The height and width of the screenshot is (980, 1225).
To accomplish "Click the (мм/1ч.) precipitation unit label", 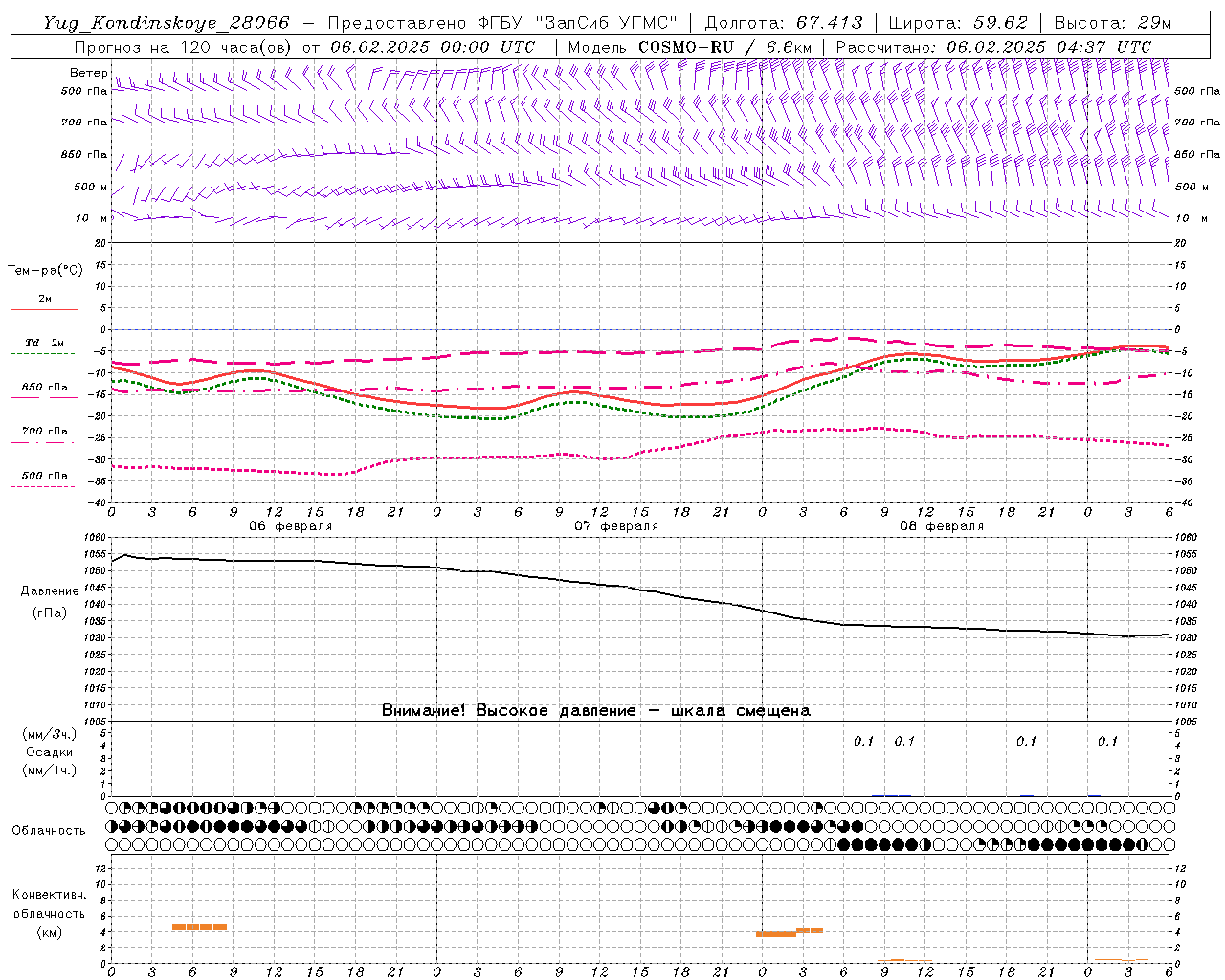I will [50, 770].
